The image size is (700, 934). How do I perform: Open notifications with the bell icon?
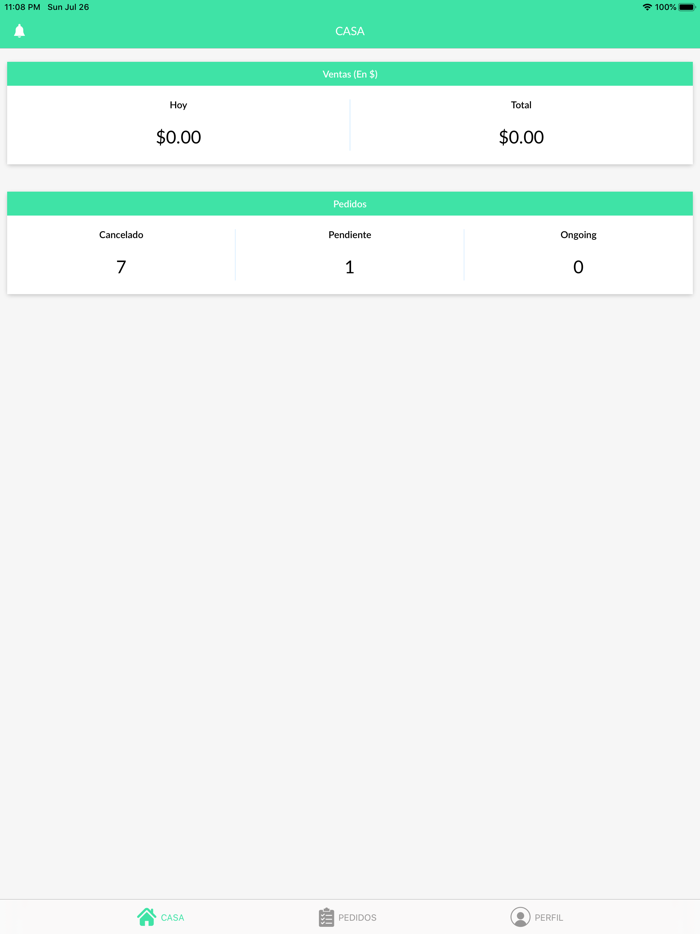19,31
